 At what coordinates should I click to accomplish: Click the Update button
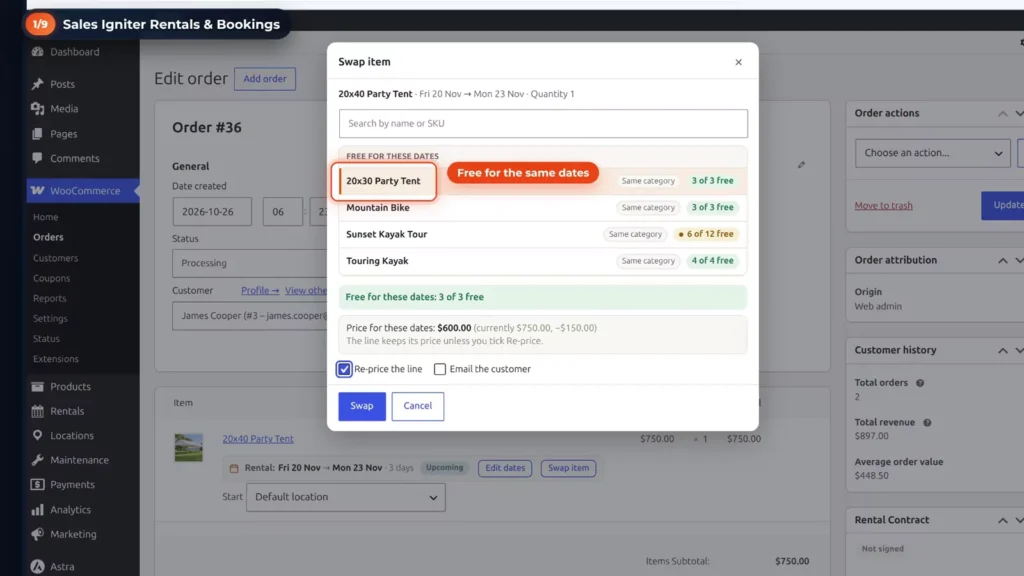tap(1003, 205)
